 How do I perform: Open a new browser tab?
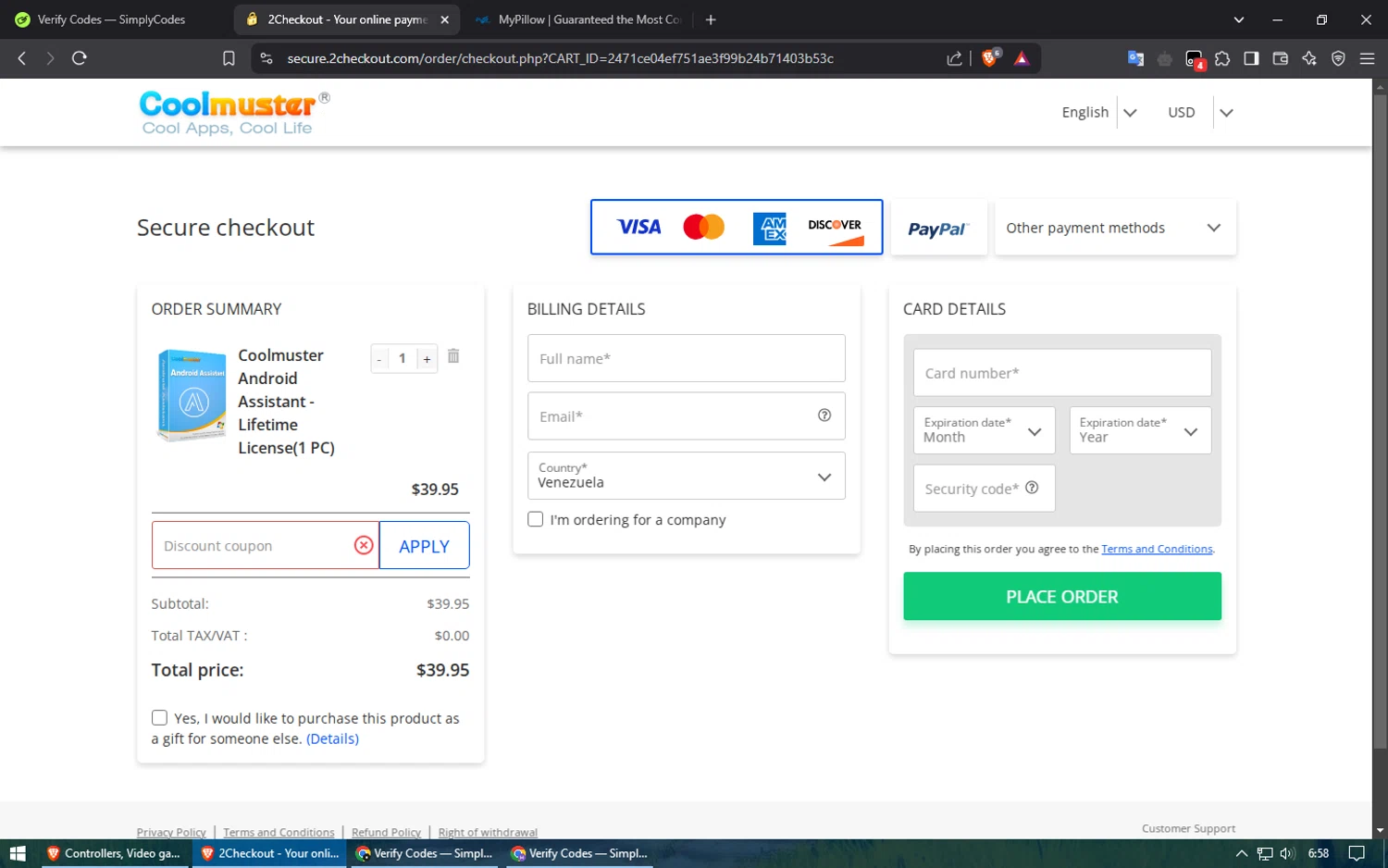tap(711, 19)
